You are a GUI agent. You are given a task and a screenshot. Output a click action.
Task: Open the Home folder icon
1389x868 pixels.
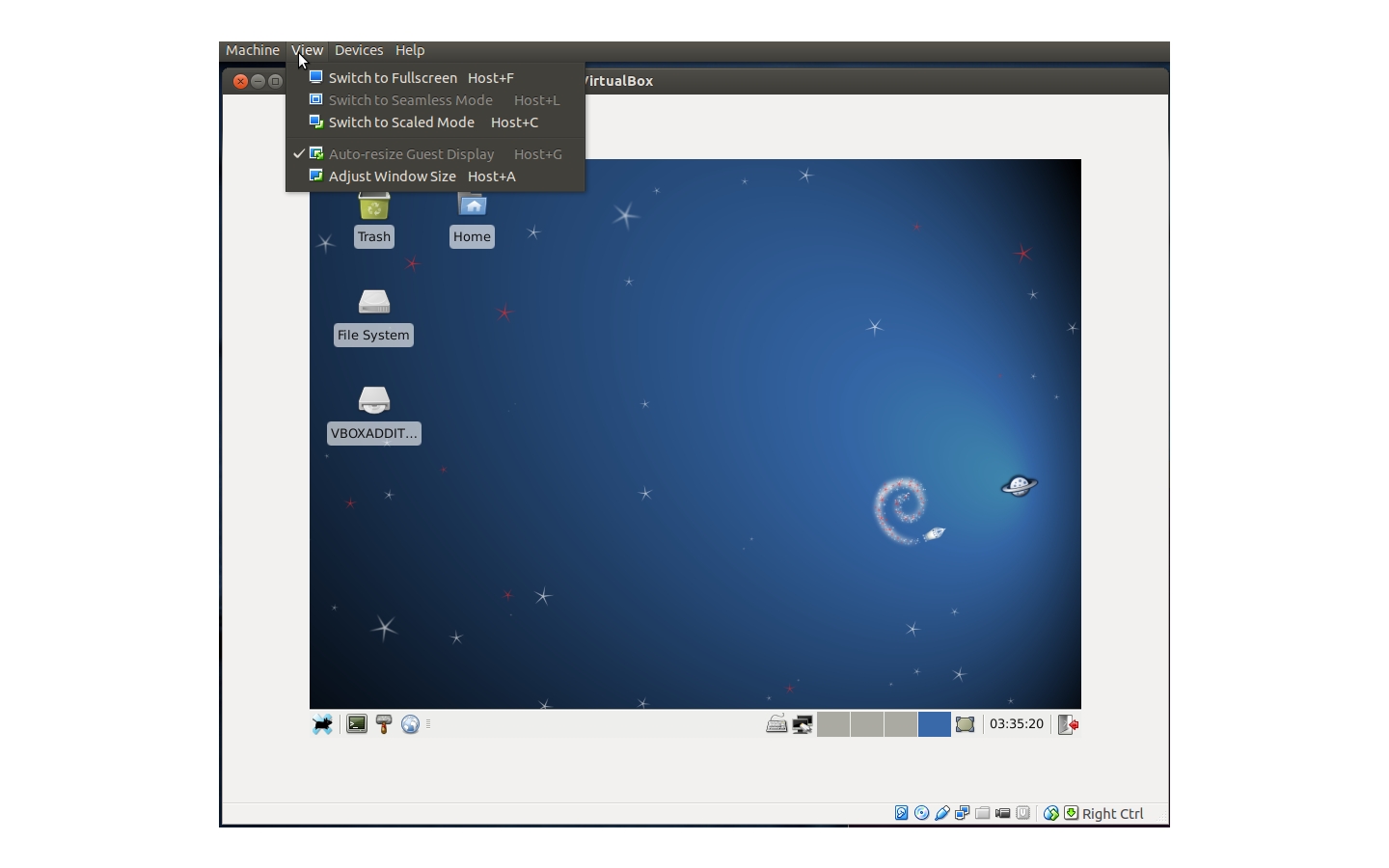point(472,219)
